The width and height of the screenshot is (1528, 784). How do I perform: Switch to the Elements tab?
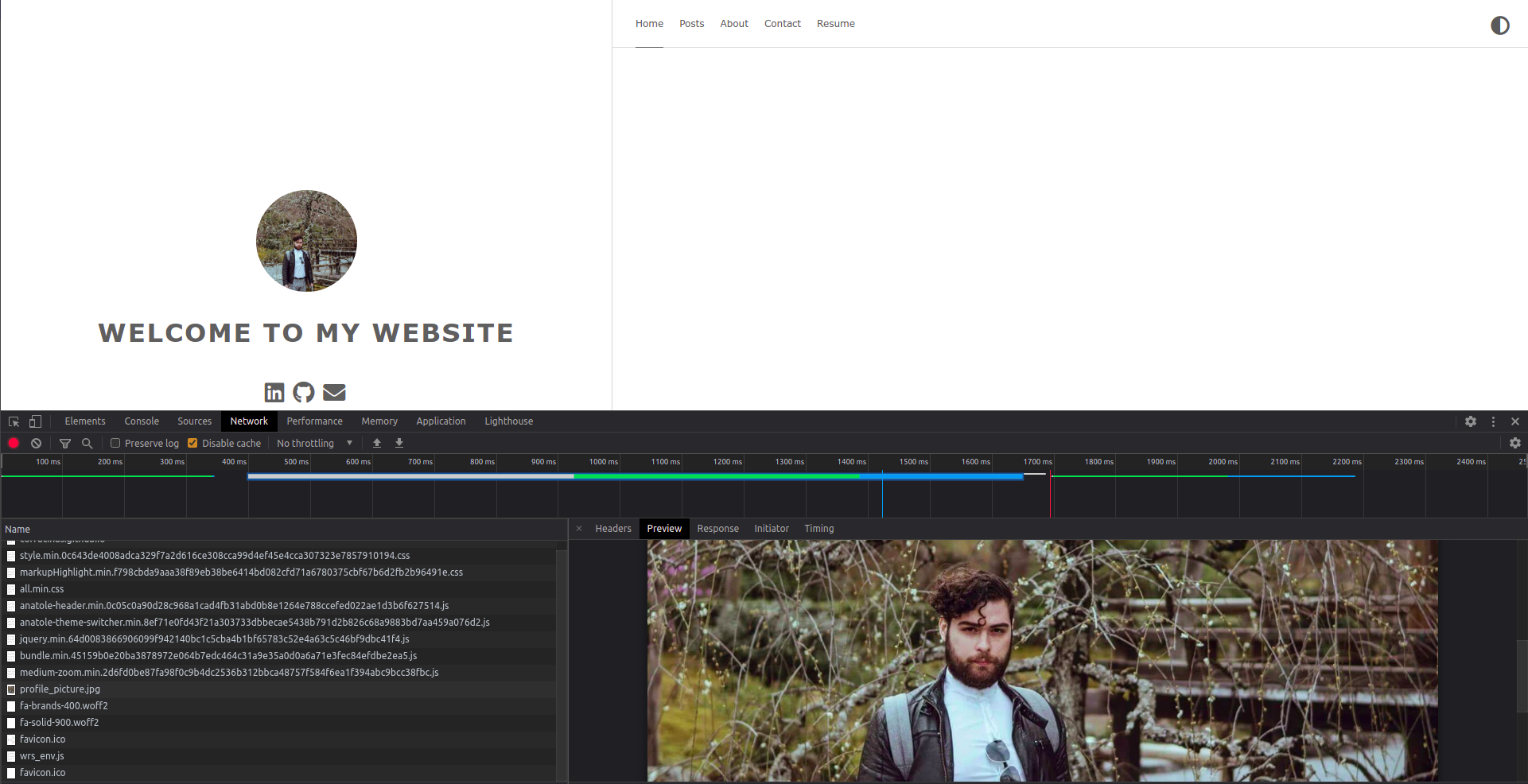tap(85, 421)
